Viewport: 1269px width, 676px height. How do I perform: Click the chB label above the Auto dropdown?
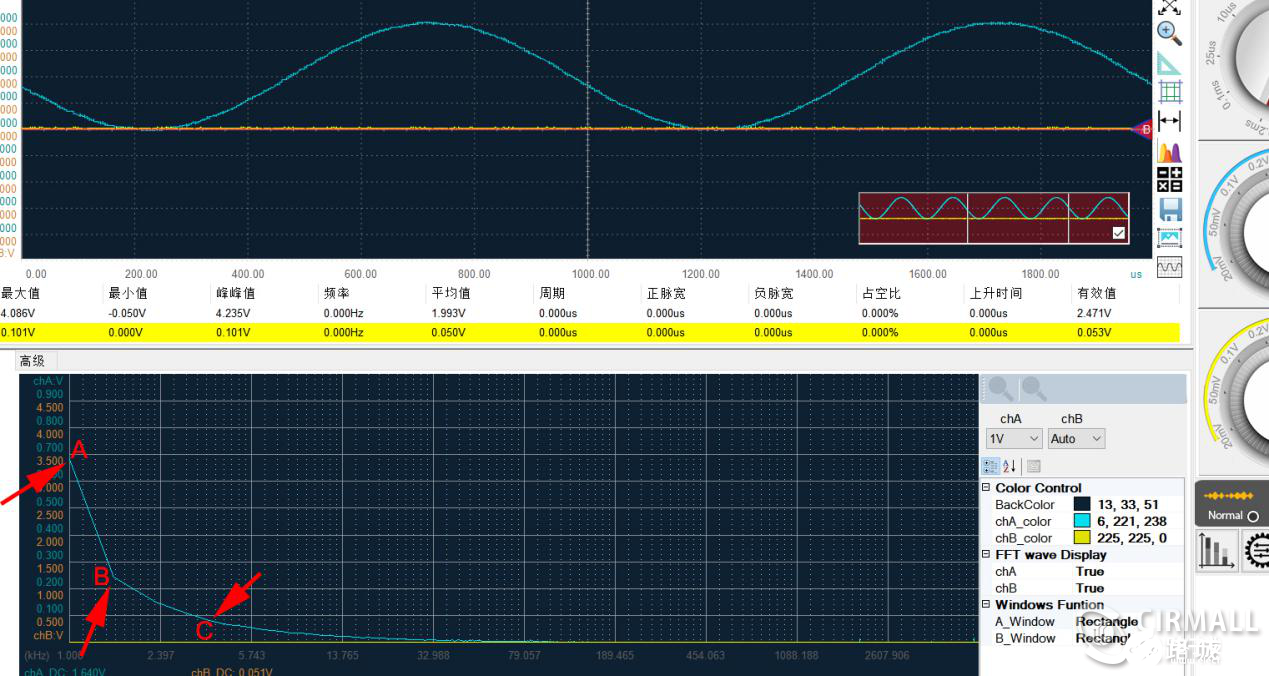pyautogui.click(x=1071, y=419)
